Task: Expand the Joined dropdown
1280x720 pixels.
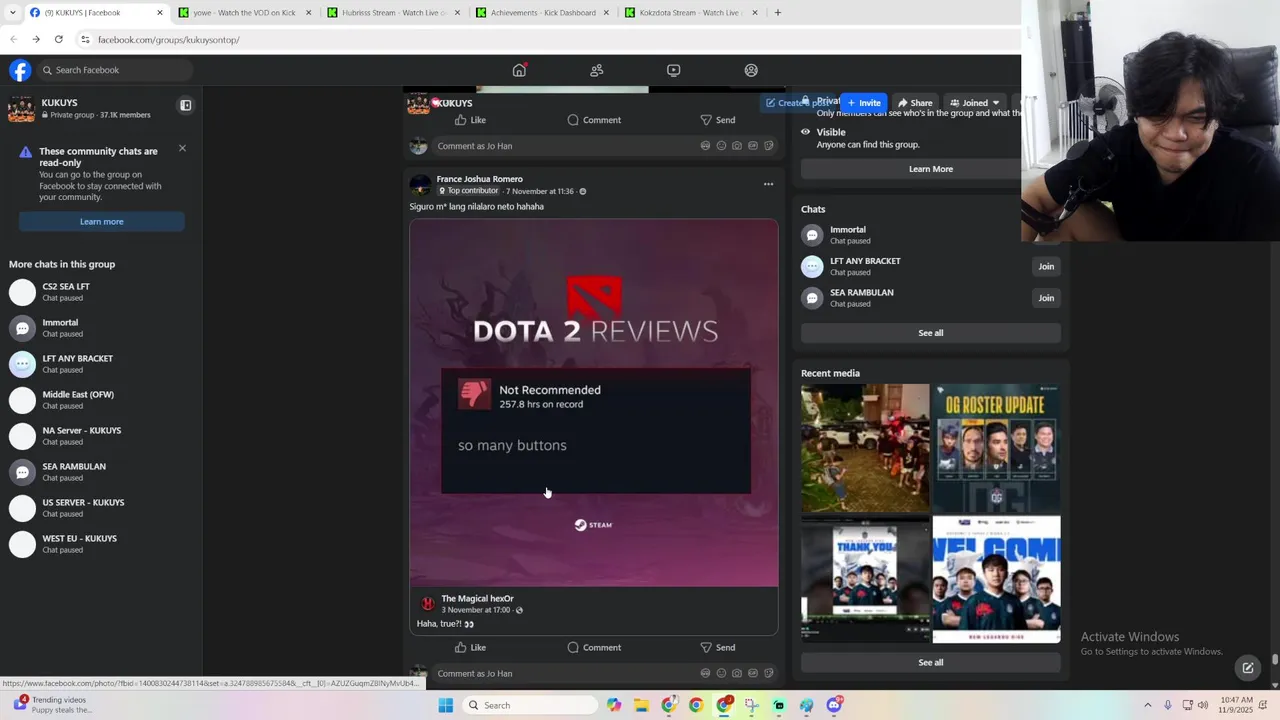Action: tap(974, 103)
